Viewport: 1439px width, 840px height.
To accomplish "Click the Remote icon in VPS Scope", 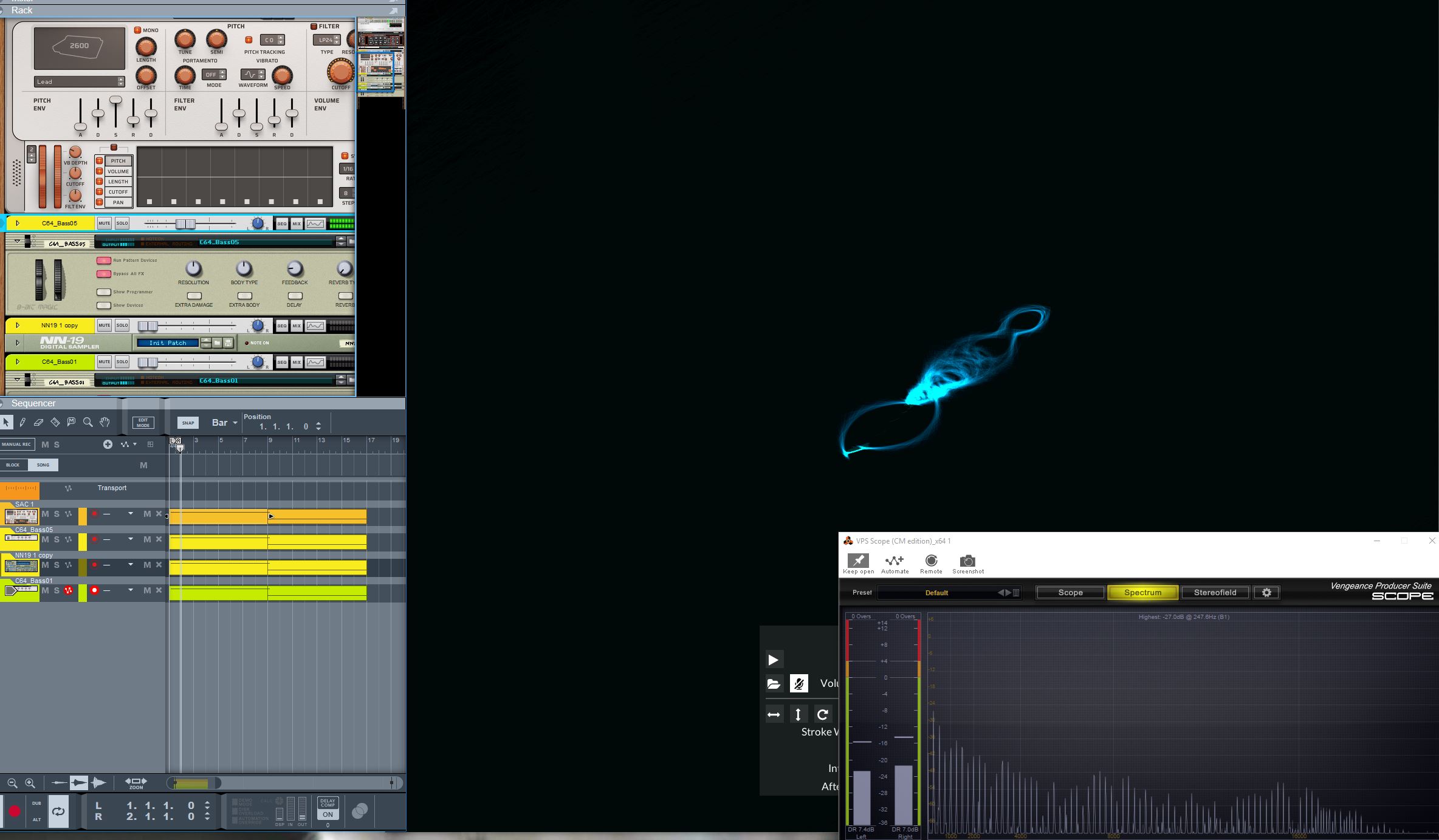I will [931, 564].
